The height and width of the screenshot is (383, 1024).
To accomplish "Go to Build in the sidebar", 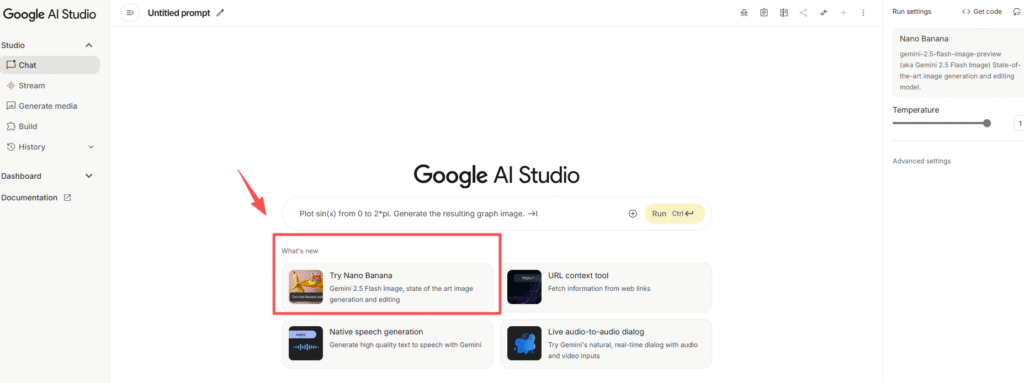I will (50, 126).
